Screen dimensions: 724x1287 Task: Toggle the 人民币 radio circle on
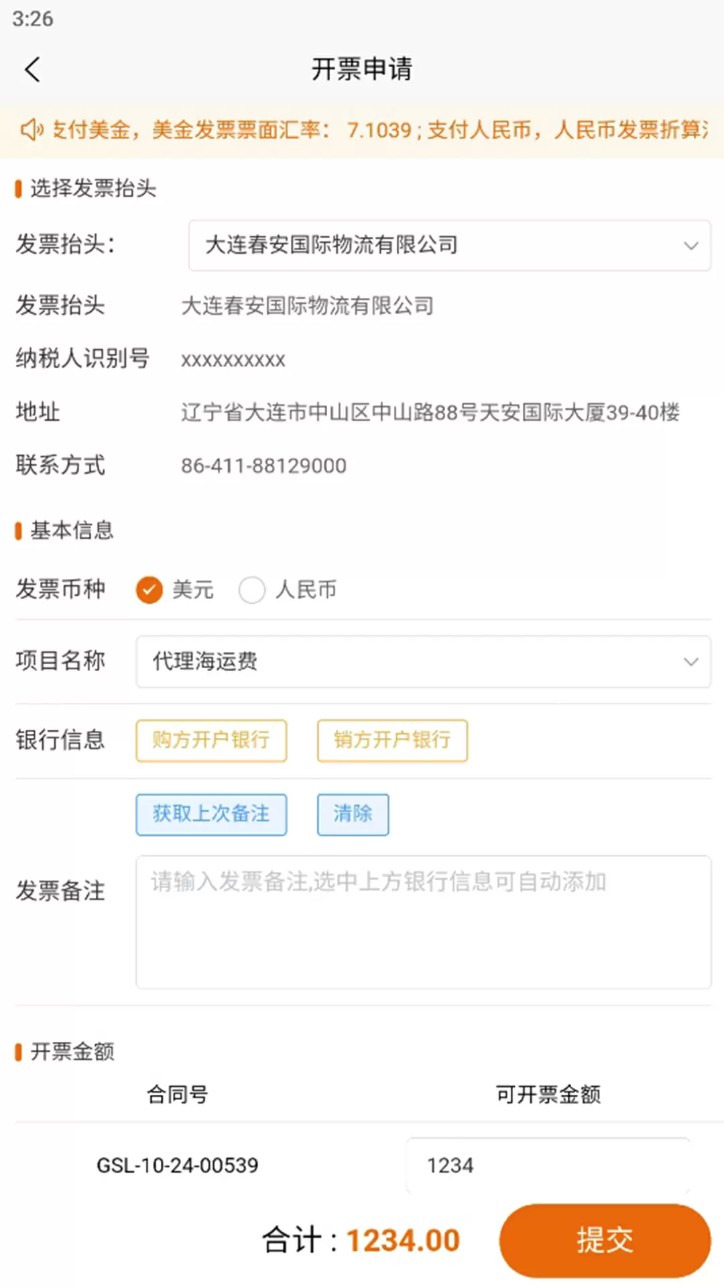(252, 590)
